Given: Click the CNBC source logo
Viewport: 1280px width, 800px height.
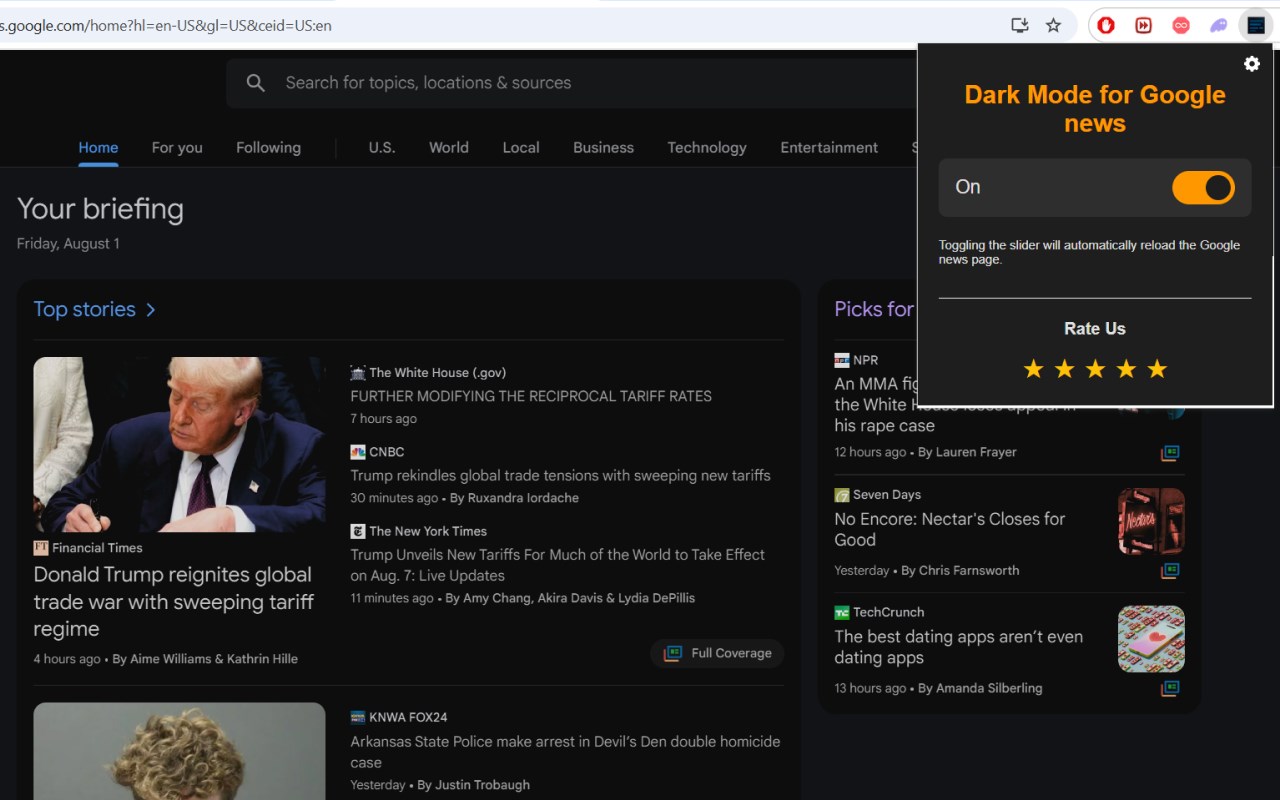Looking at the screenshot, I should click(358, 452).
